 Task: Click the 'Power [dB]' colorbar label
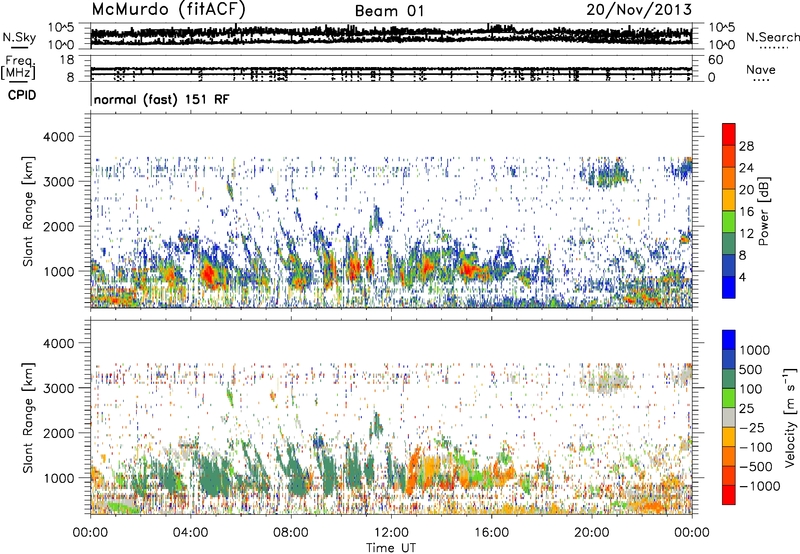click(x=764, y=211)
